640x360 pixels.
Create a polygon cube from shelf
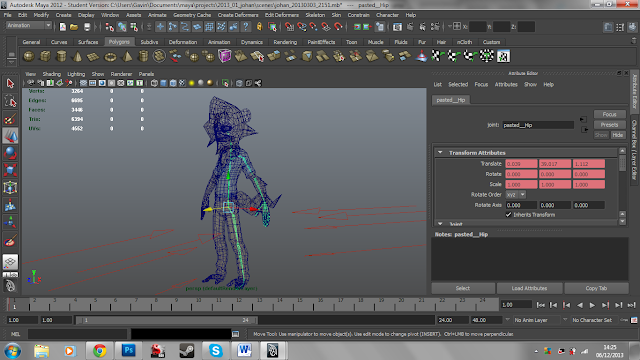point(45,56)
